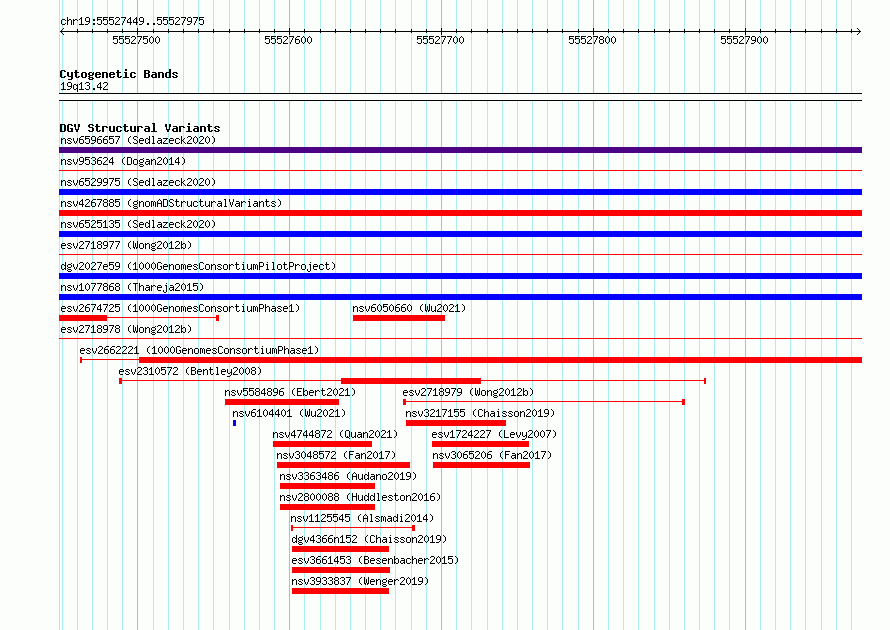Select the nsv6525135 (Sedlazeck2020) label

coord(138,224)
